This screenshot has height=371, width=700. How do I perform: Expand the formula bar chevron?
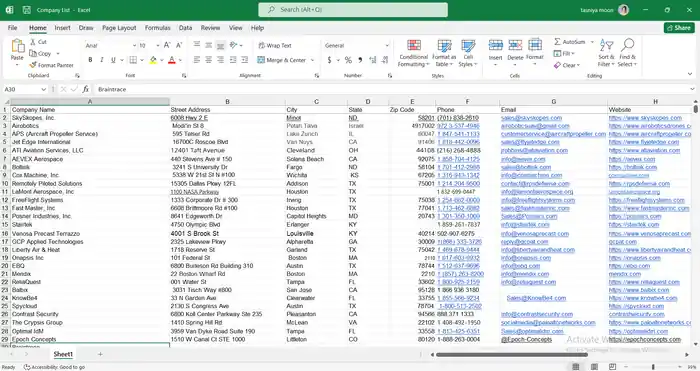(692, 89)
